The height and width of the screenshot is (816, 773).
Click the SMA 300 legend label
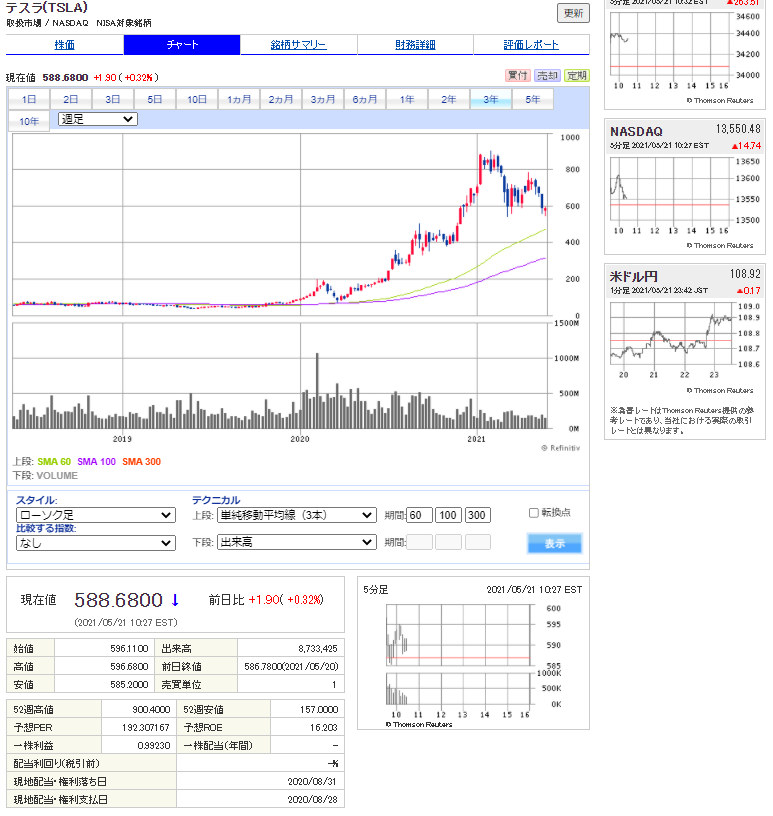point(142,462)
